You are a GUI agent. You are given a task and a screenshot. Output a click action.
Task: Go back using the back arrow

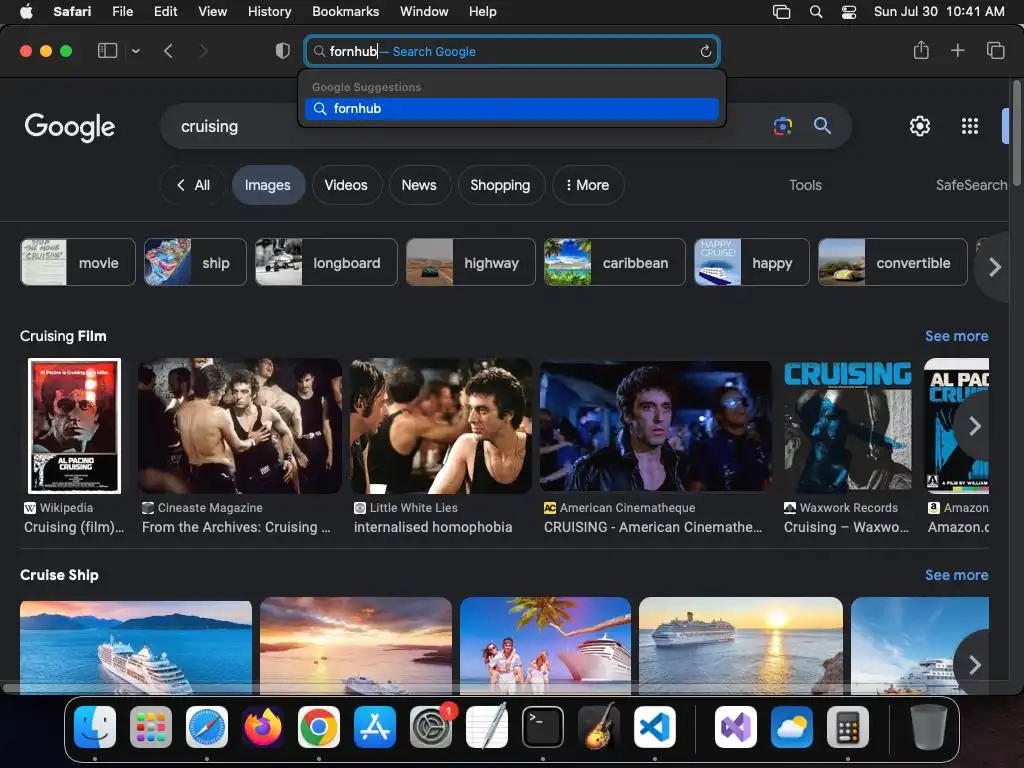click(x=168, y=51)
